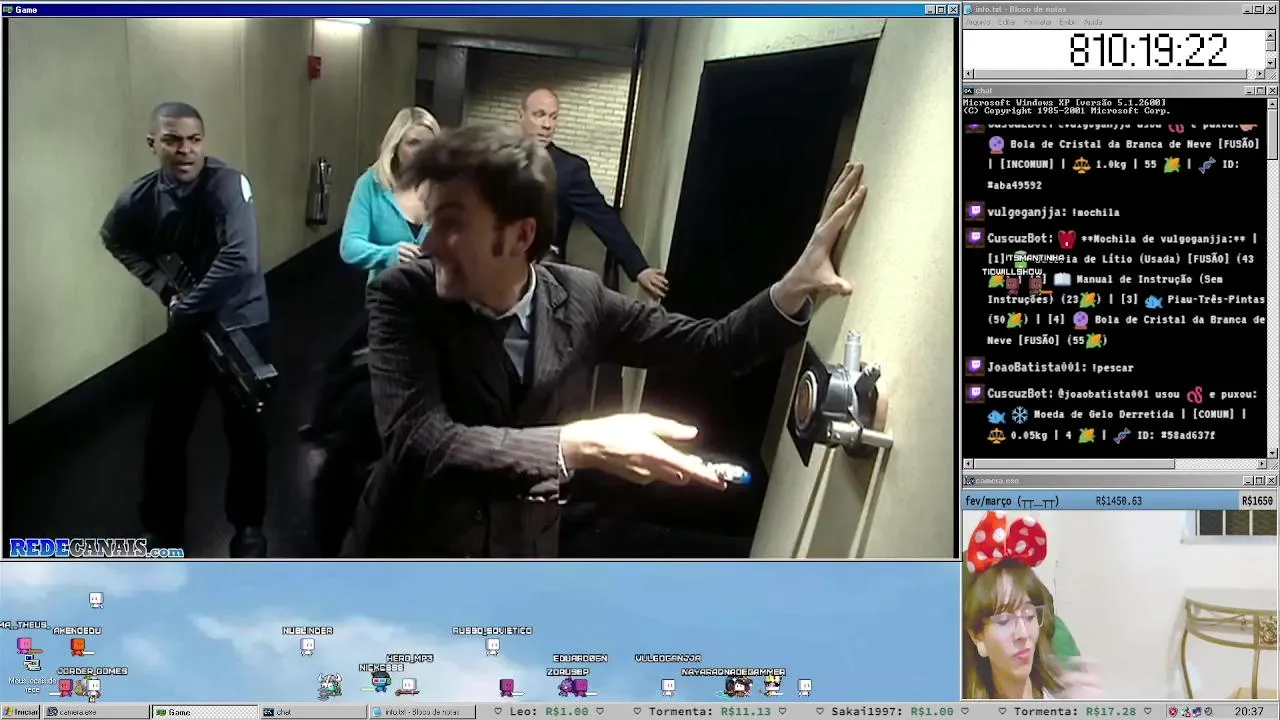
Task: Select the MA_THEUS pixel avatar
Action: (x=24, y=645)
